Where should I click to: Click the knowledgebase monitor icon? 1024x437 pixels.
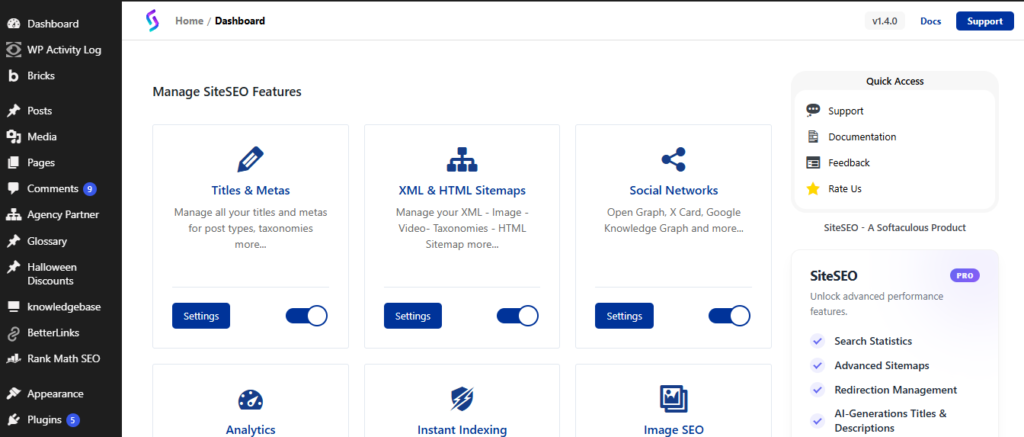click(x=13, y=306)
